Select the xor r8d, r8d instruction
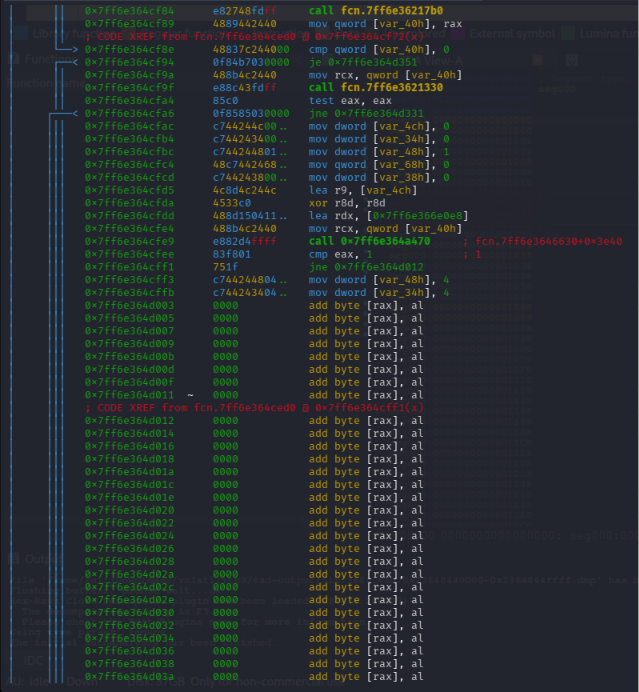Image resolution: width=639 pixels, height=692 pixels. [347, 203]
